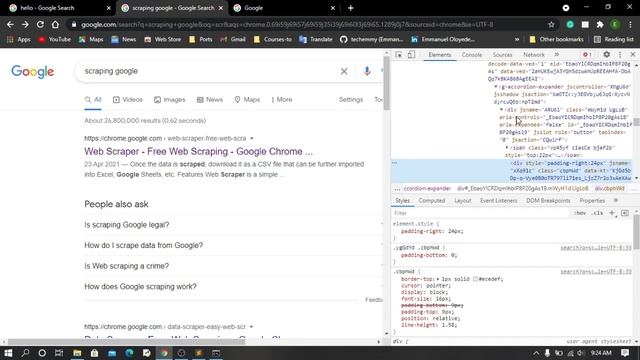
Task: Expand the span class vp45yf node
Action: 507,148
